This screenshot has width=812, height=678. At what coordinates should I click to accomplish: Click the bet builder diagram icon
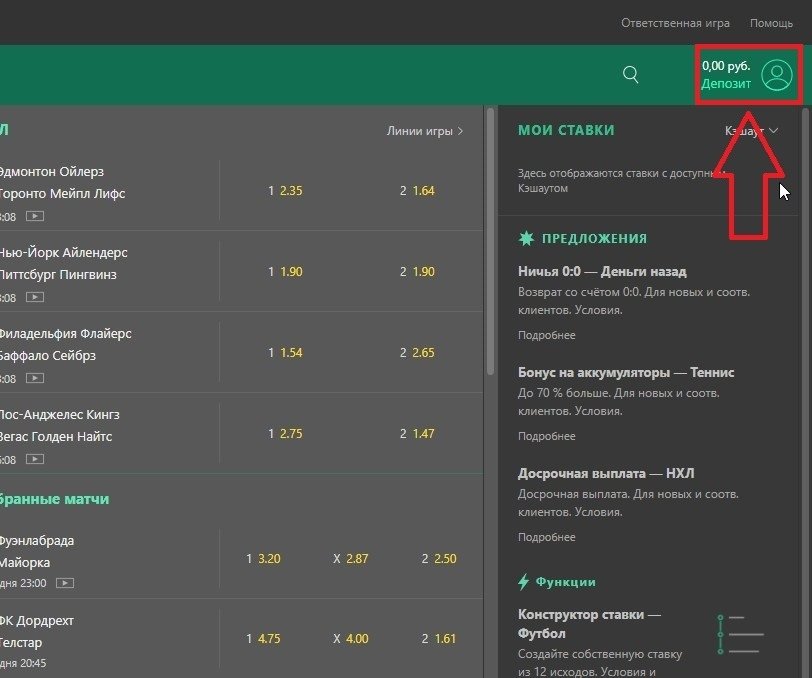(740, 634)
